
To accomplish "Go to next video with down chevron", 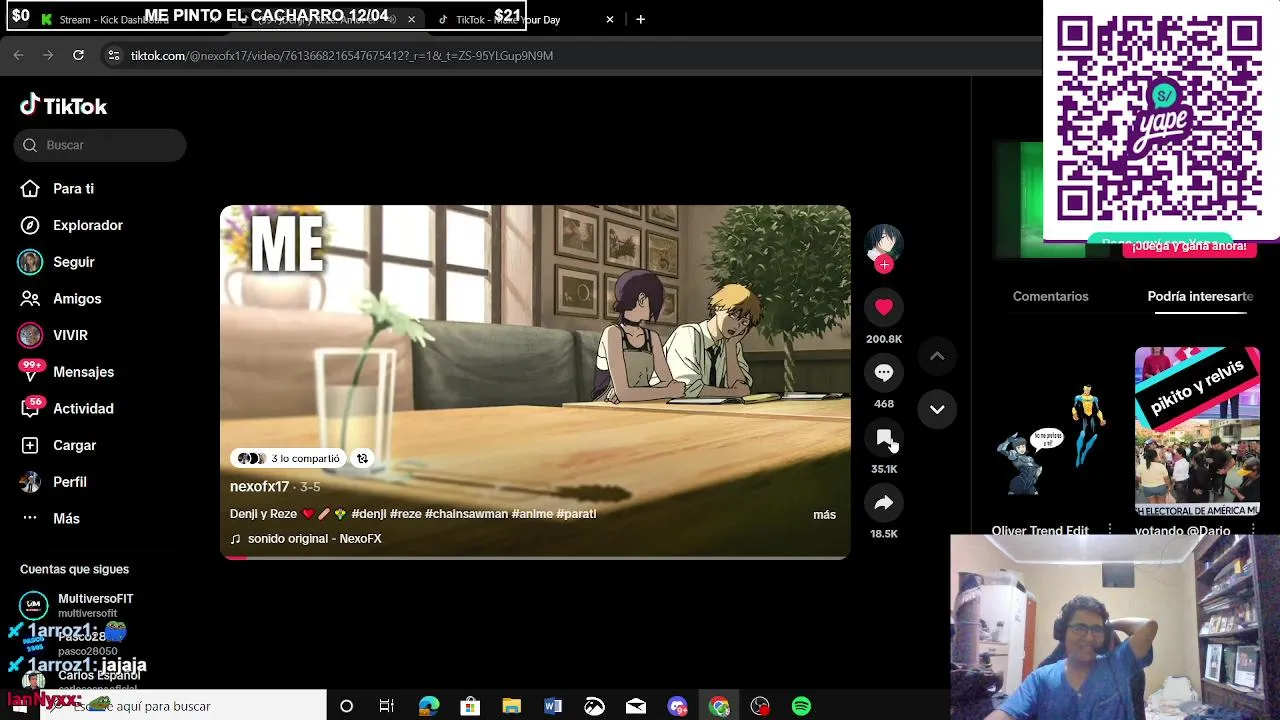I will pos(937,409).
